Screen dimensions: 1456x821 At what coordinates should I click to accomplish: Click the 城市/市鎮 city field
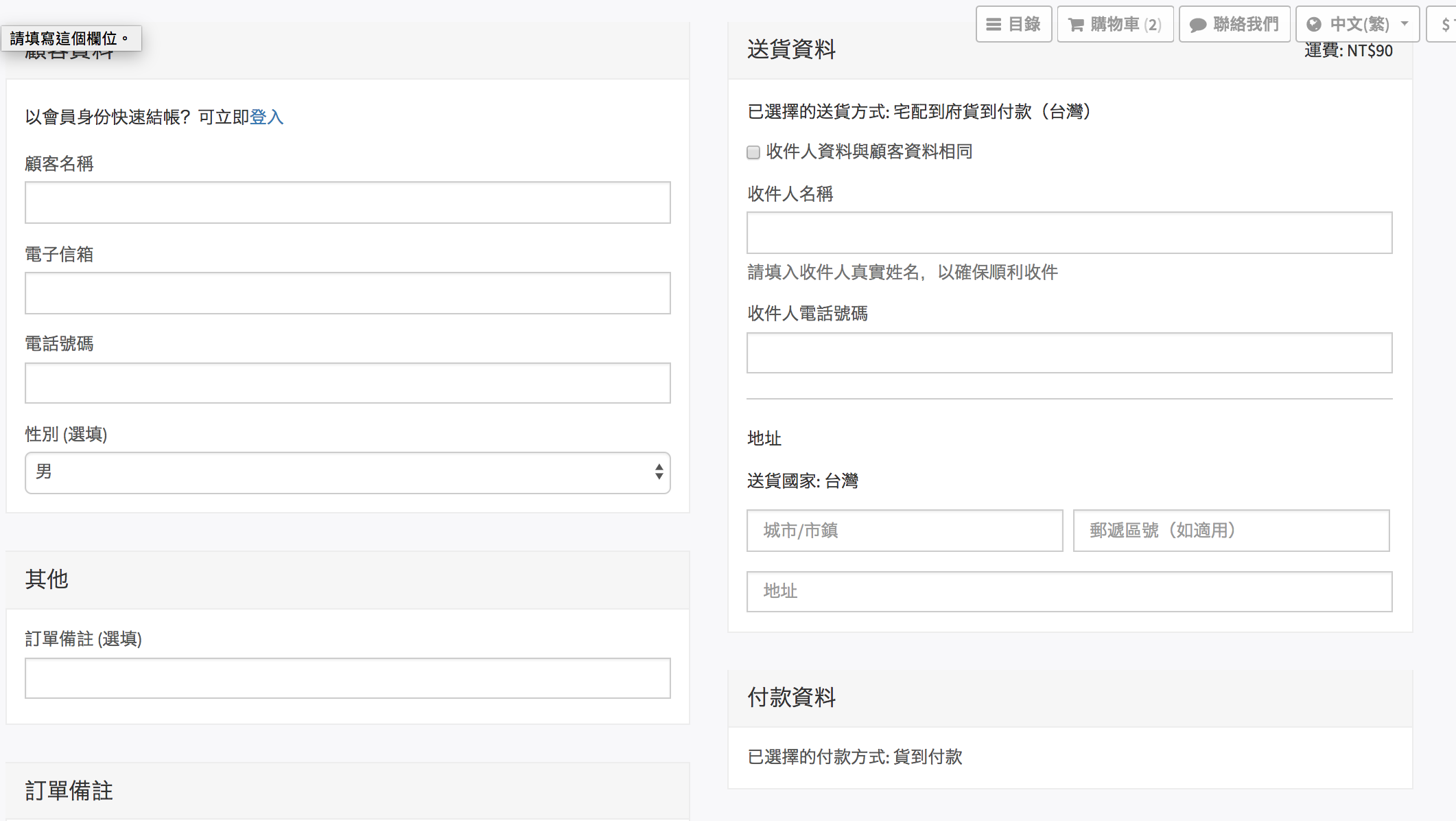(x=904, y=531)
